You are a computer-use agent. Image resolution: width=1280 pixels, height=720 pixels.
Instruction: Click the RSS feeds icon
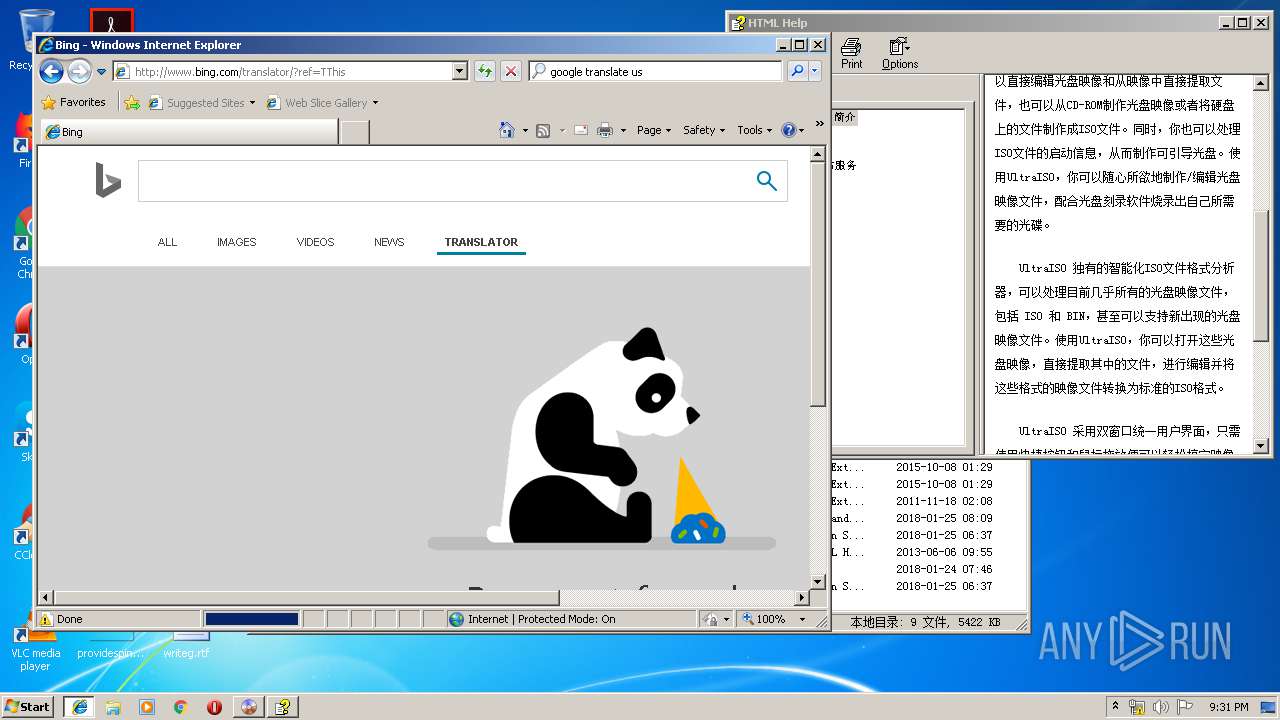click(543, 130)
